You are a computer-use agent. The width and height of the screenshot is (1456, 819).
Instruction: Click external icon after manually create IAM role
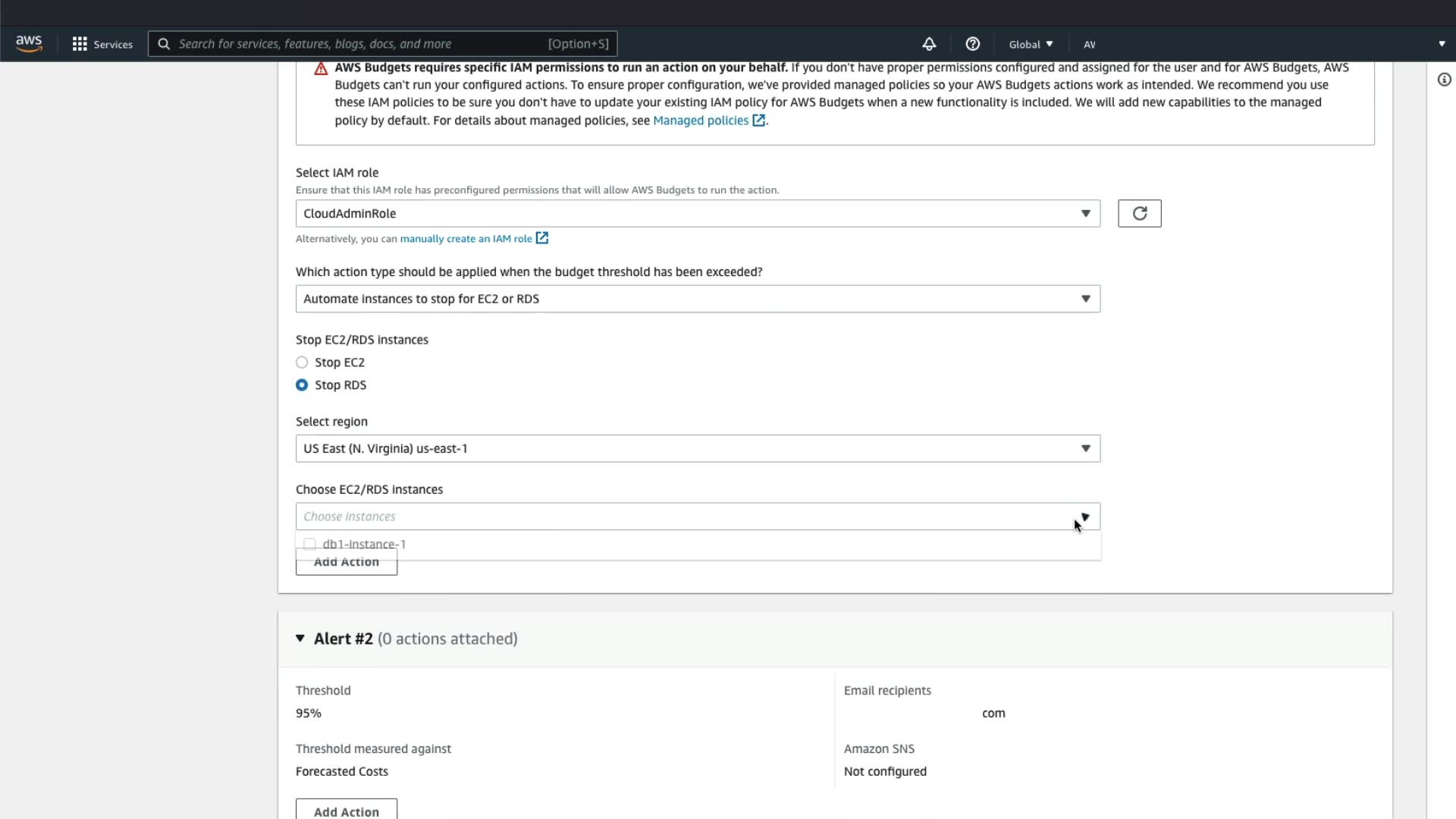click(x=542, y=238)
